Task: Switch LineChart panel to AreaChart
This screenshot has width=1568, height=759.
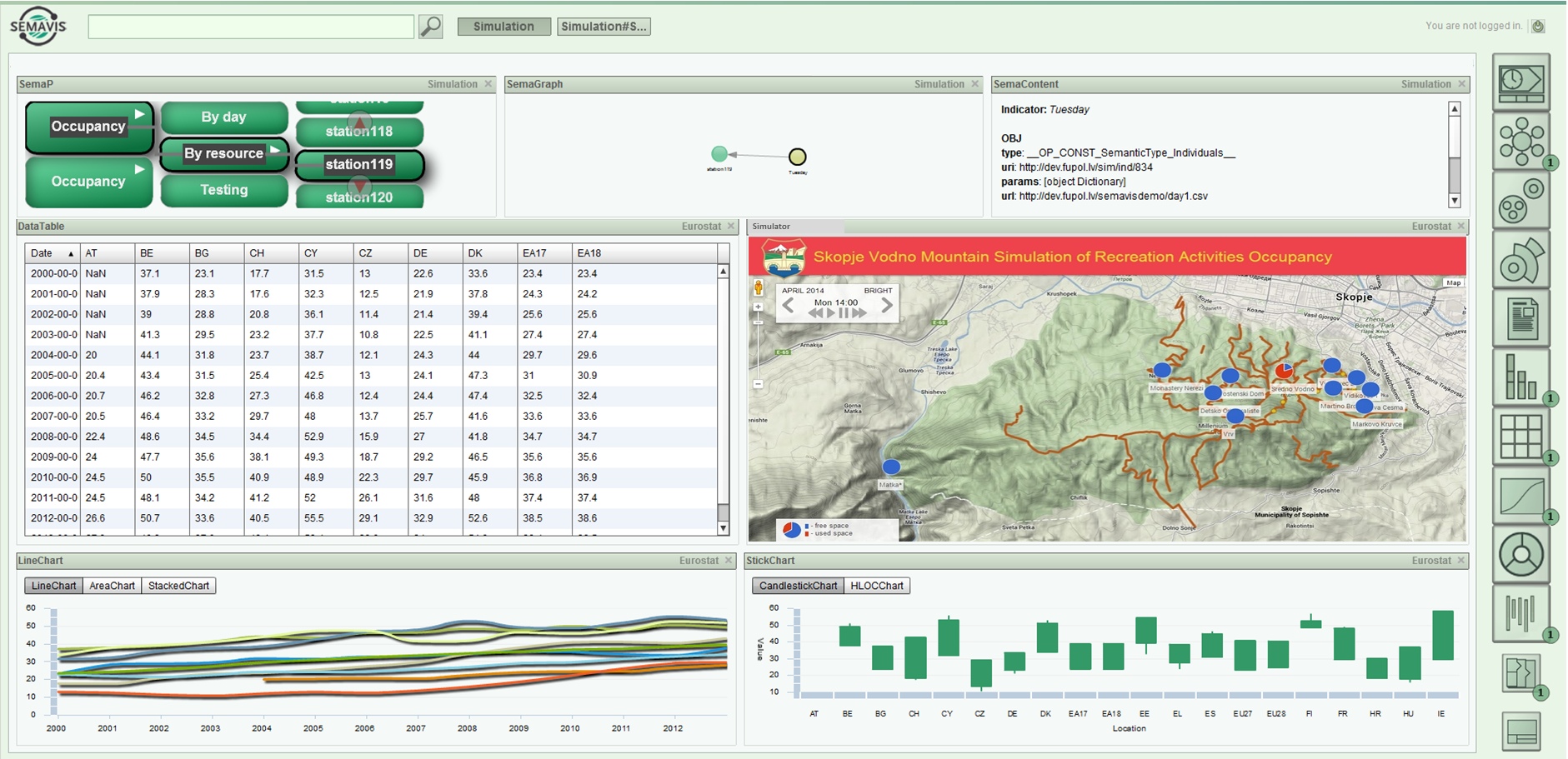Action: pos(112,586)
